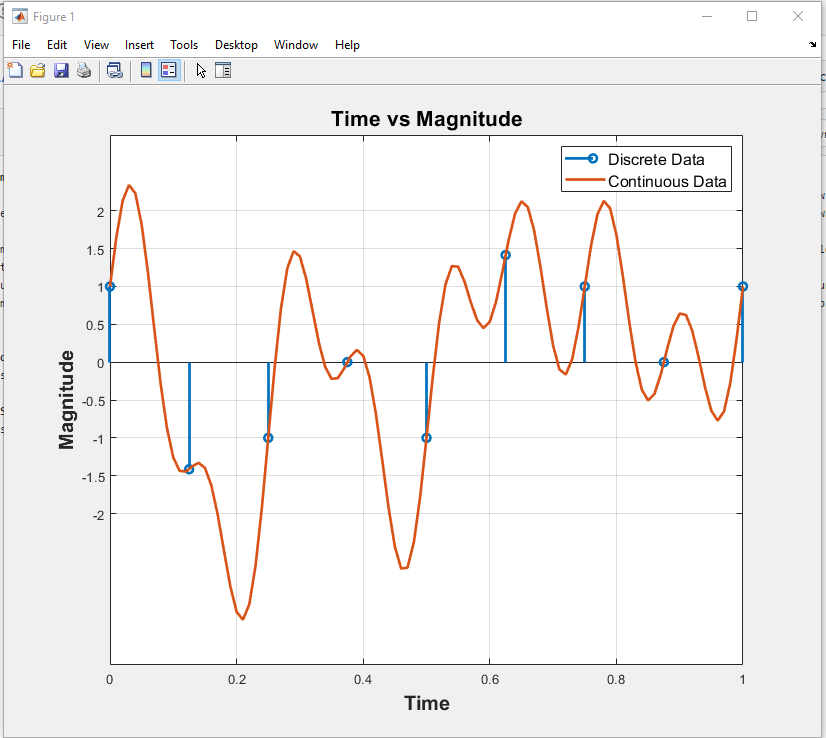Activate the Edit Plot arrow tool

point(200,70)
